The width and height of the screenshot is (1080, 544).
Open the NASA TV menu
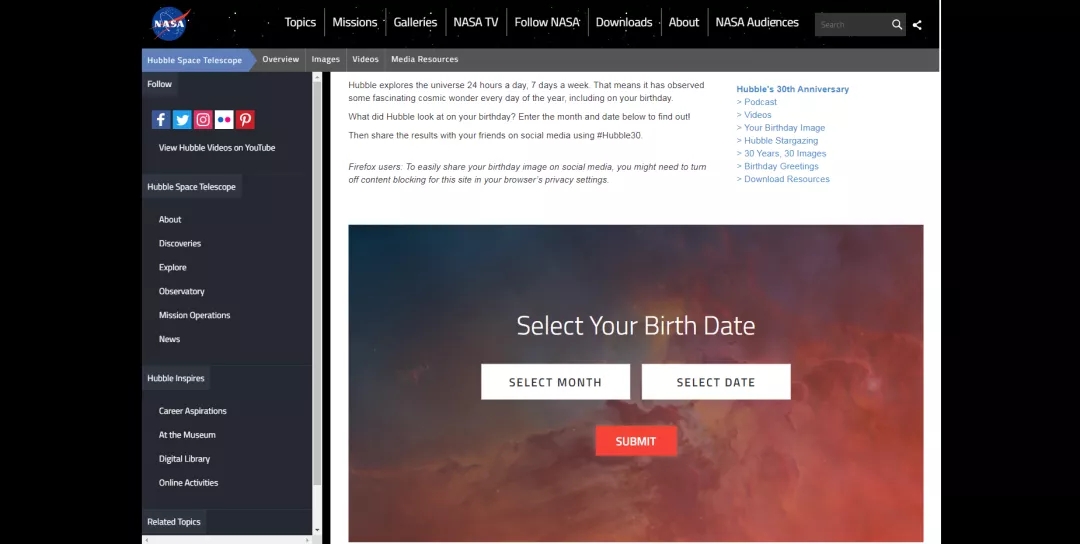476,22
